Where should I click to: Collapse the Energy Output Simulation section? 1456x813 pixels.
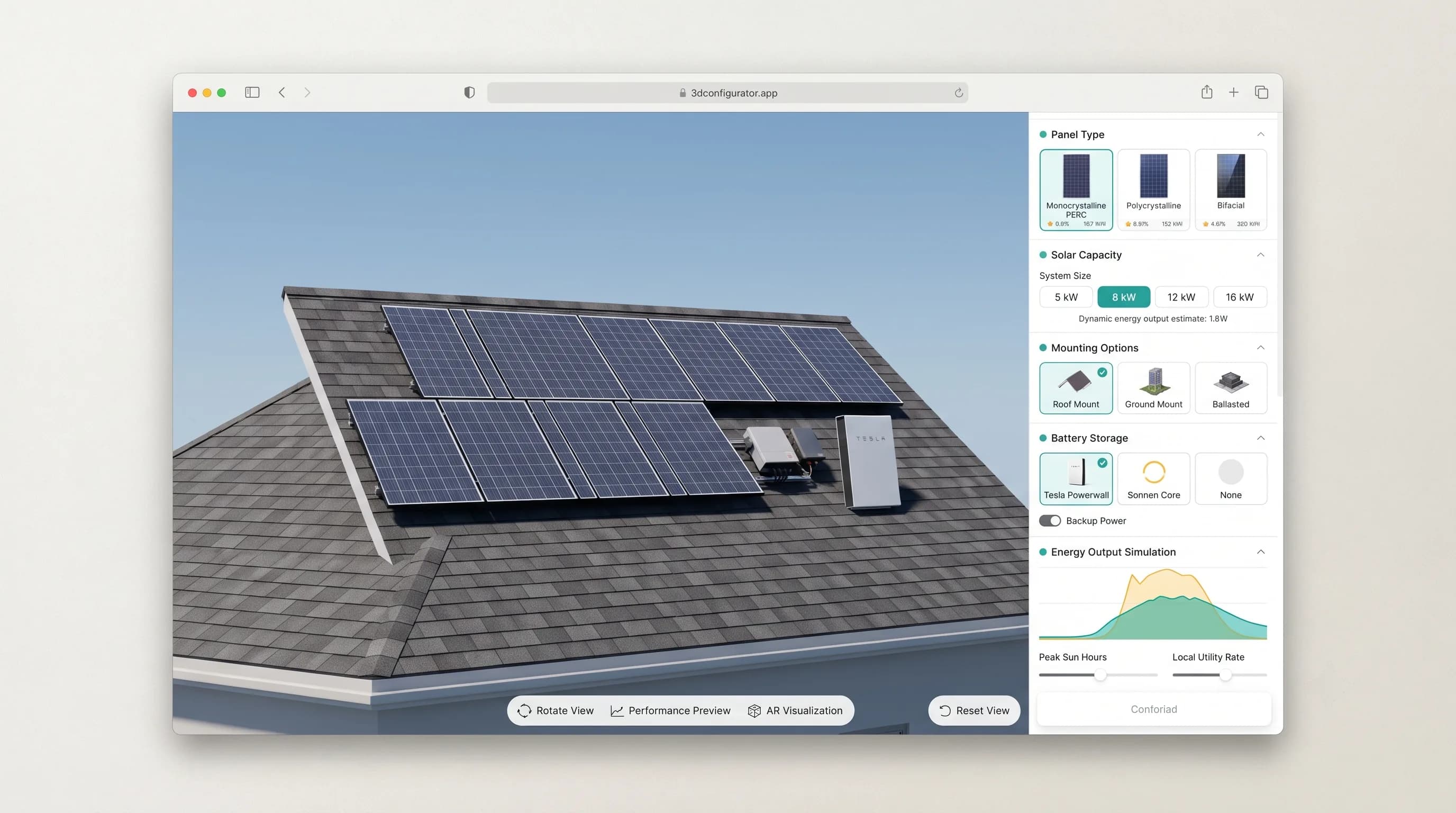(x=1260, y=552)
